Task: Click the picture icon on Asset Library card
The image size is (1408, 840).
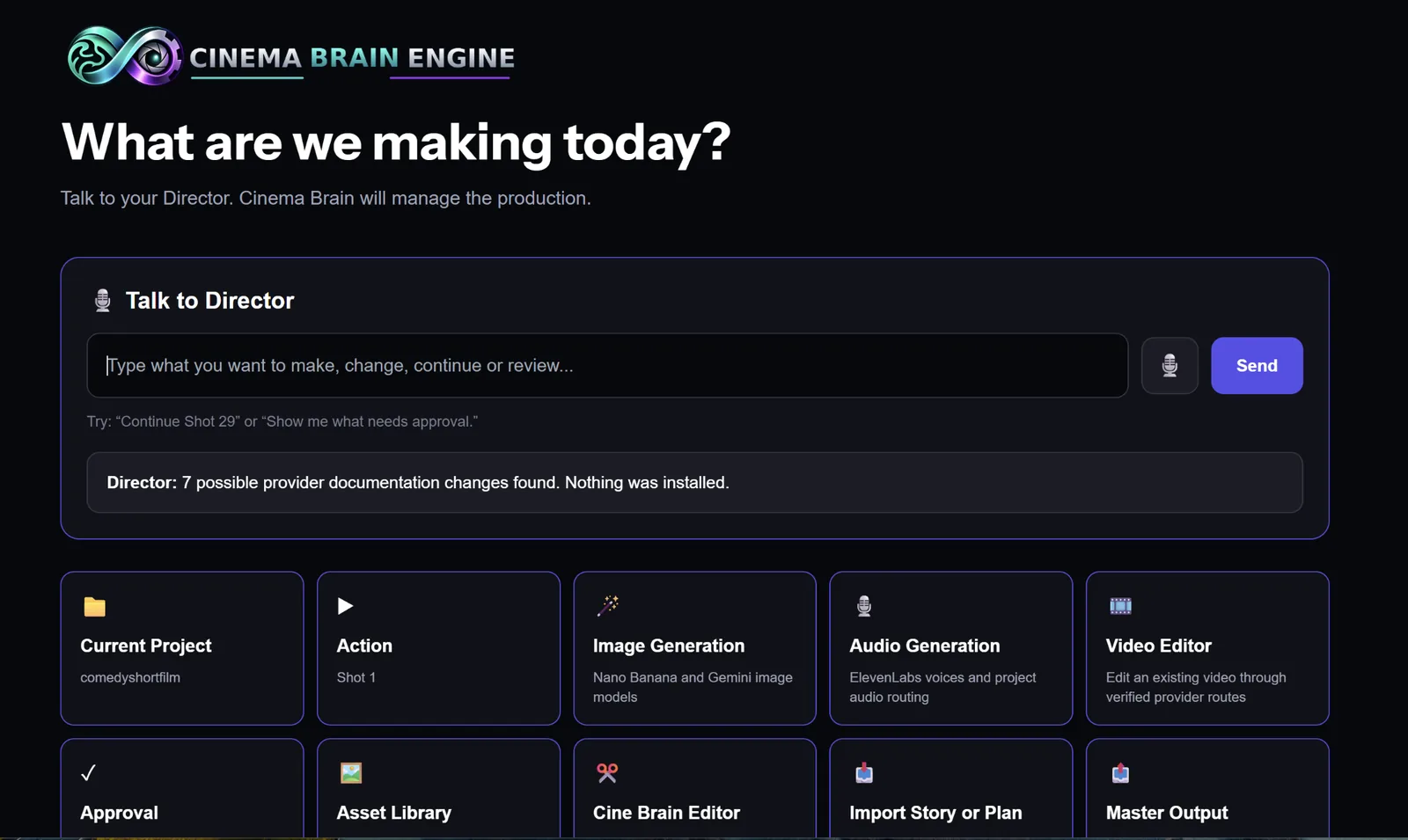Action: (x=351, y=772)
